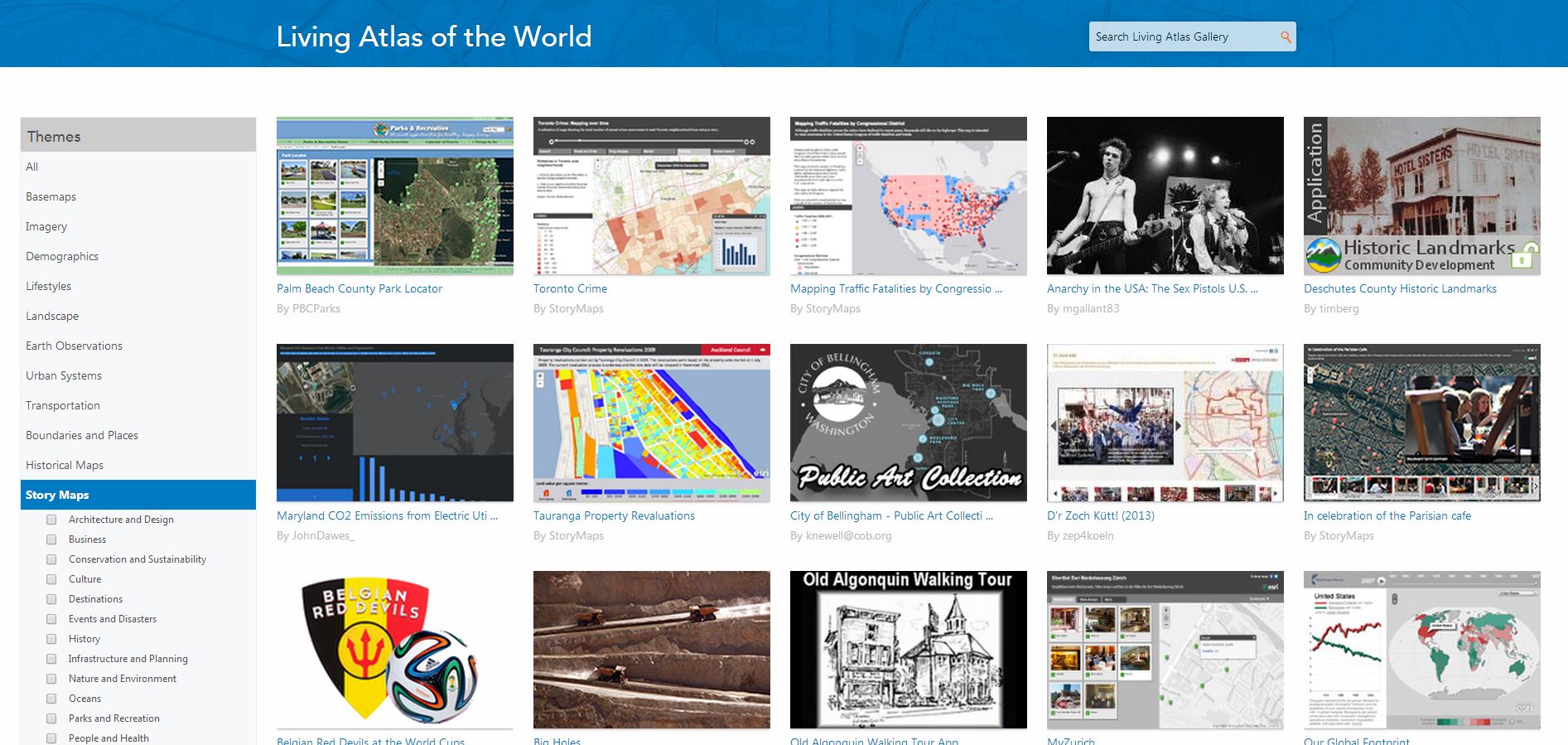
Task: Open the City of Bellingham title link
Action: pyautogui.click(x=891, y=515)
